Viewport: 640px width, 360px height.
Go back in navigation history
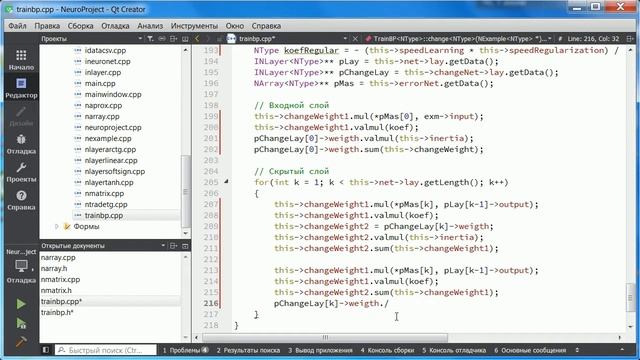[197, 39]
